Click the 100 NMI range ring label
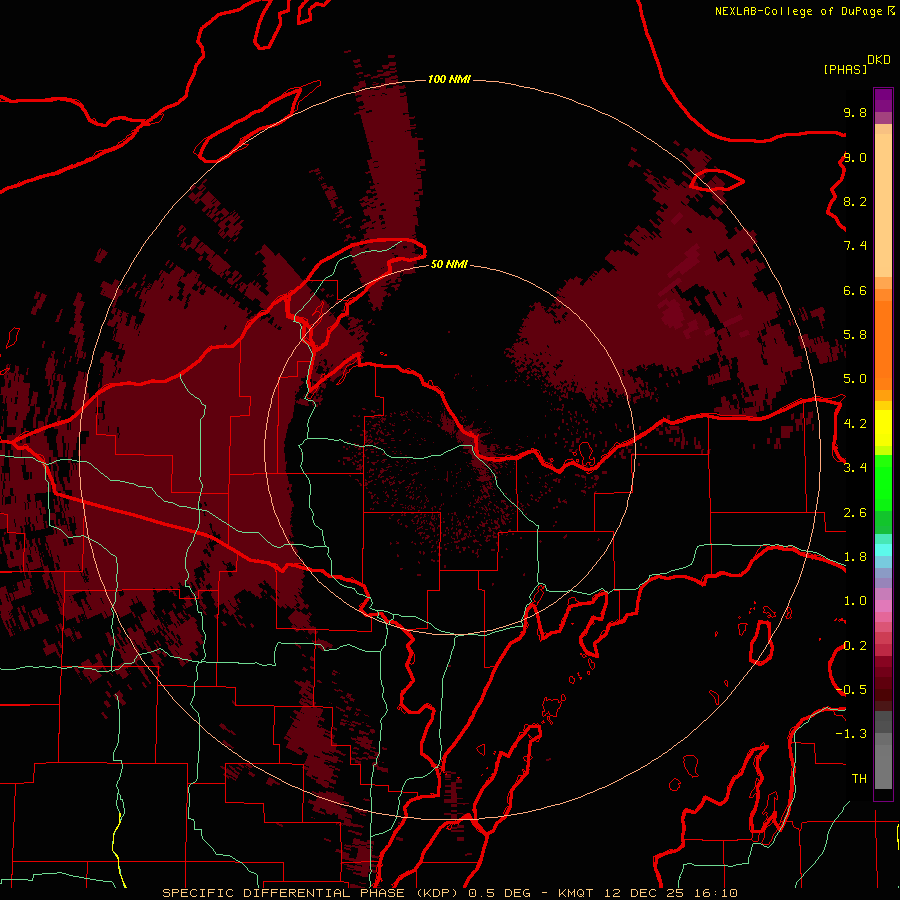 tap(449, 79)
